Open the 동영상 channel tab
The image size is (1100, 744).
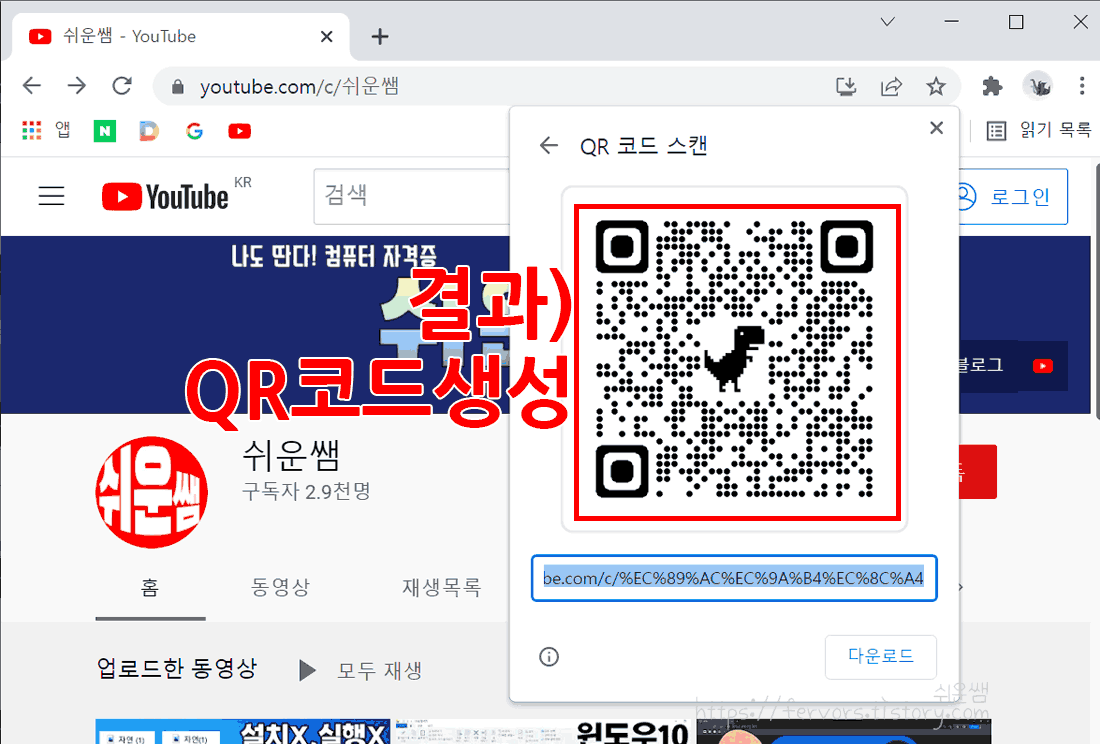coord(280,587)
